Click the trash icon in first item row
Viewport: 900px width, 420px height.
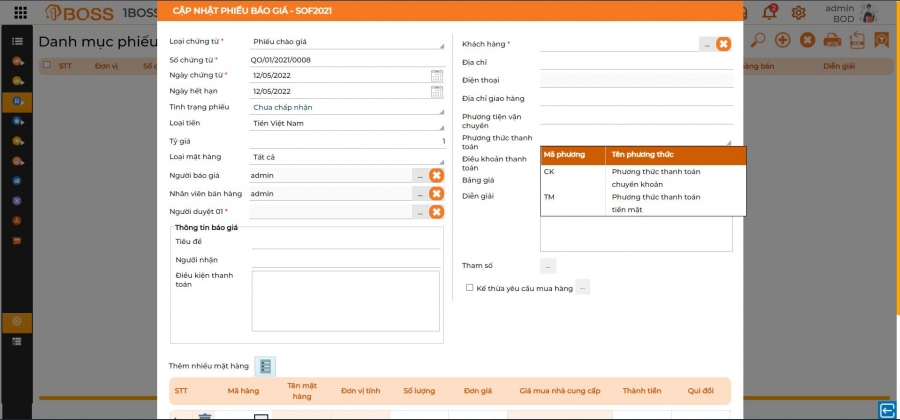click(204, 416)
